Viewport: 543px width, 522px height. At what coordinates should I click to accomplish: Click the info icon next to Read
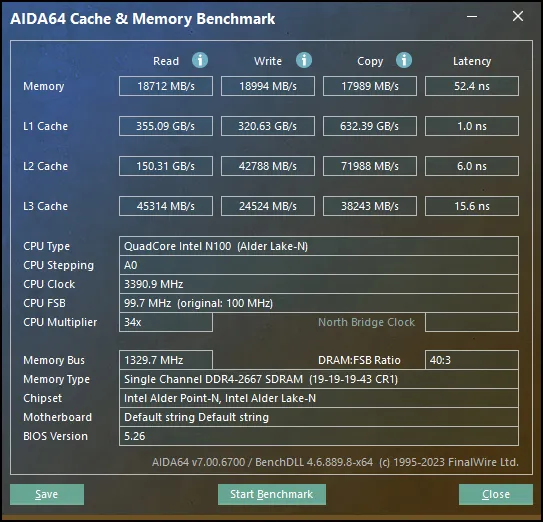[x=200, y=60]
